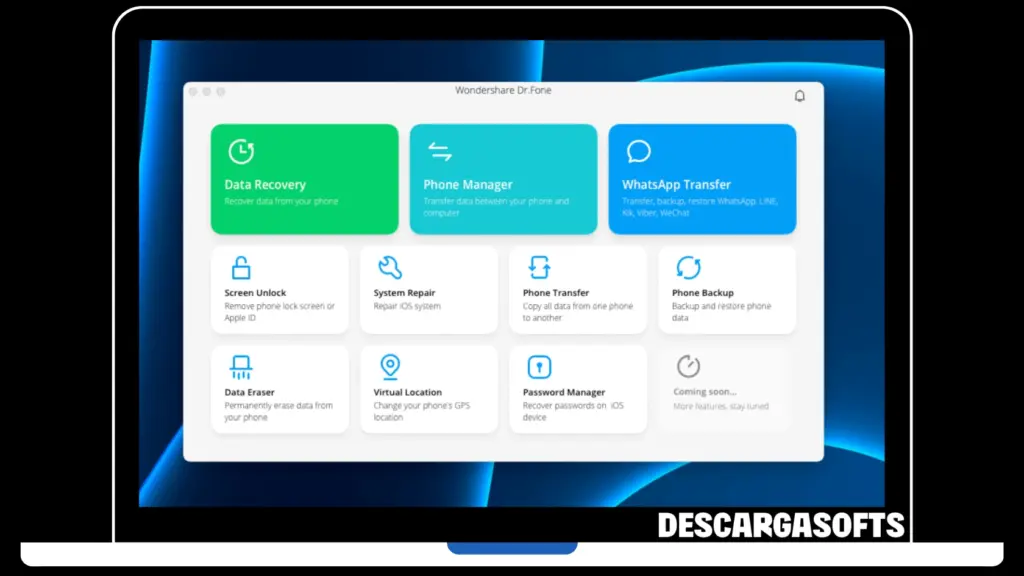Select the Virtual Location map pin icon
Viewport: 1024px width, 576px height.
tap(391, 367)
